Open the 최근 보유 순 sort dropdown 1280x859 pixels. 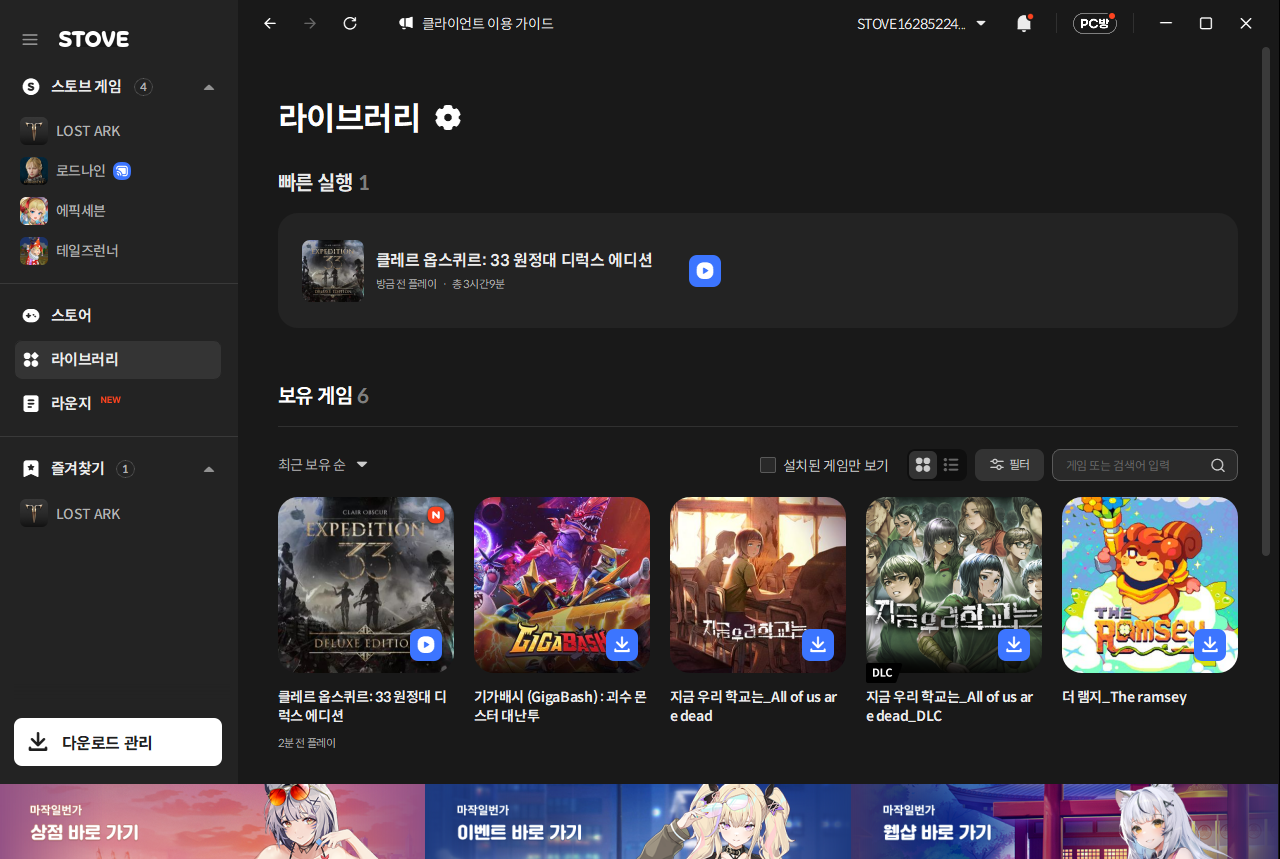[323, 465]
